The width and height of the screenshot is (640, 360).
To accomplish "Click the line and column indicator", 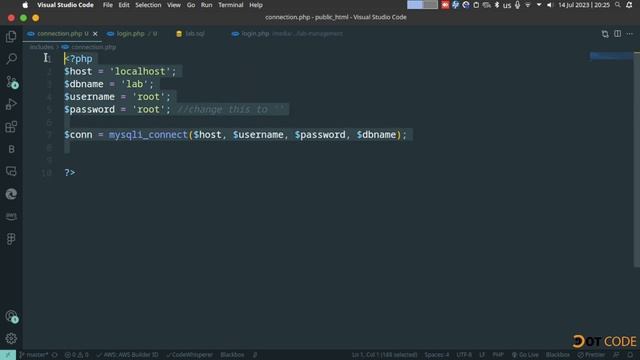I will click(x=384, y=355).
